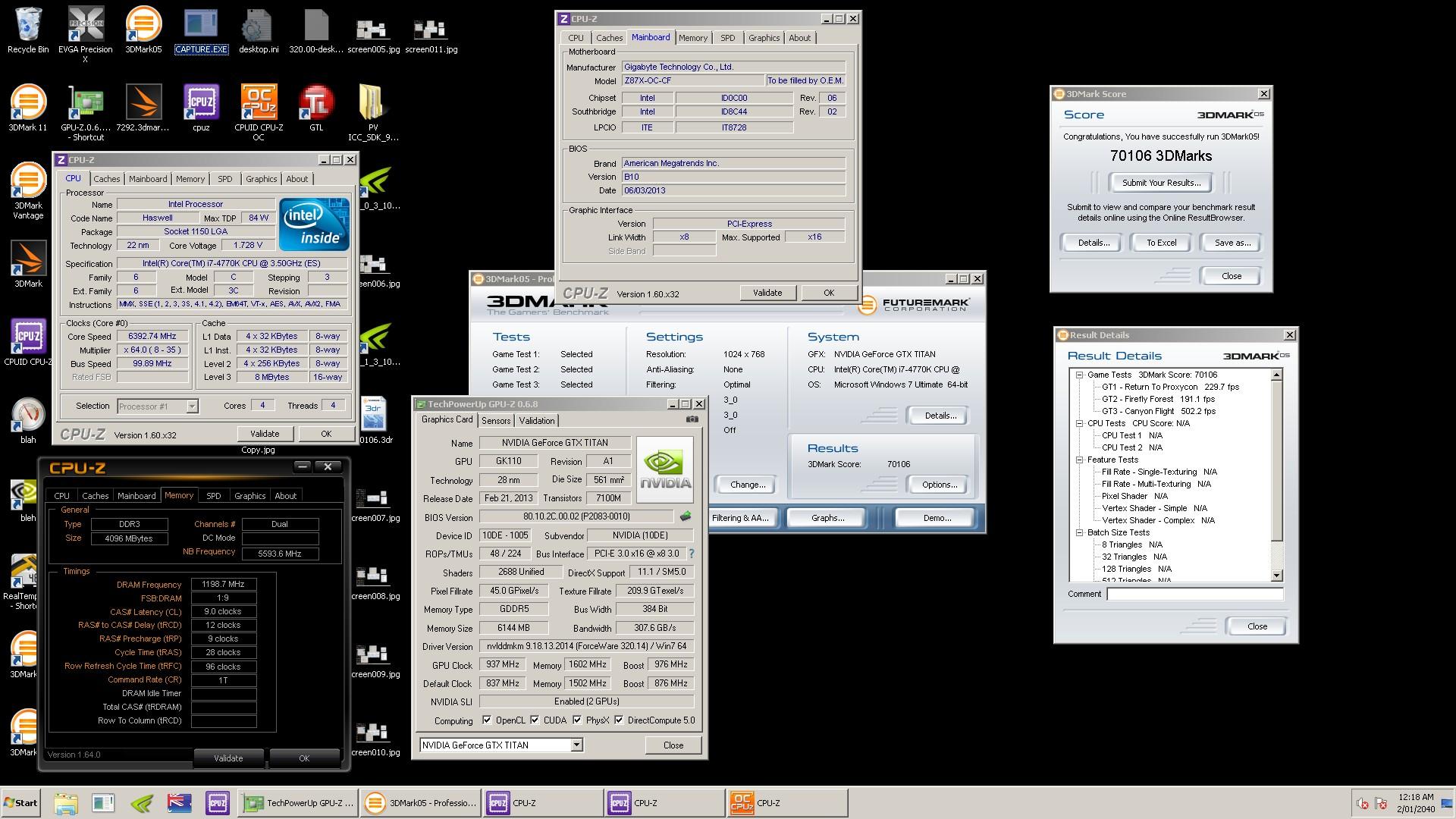
Task: Open the 7292.3dmark file icon
Action: click(x=143, y=108)
